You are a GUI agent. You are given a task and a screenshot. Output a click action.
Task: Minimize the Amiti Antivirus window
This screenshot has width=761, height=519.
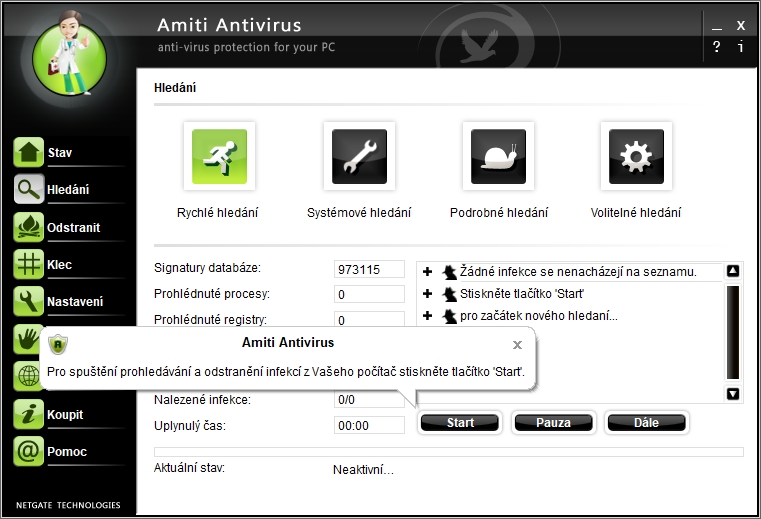(x=717, y=27)
